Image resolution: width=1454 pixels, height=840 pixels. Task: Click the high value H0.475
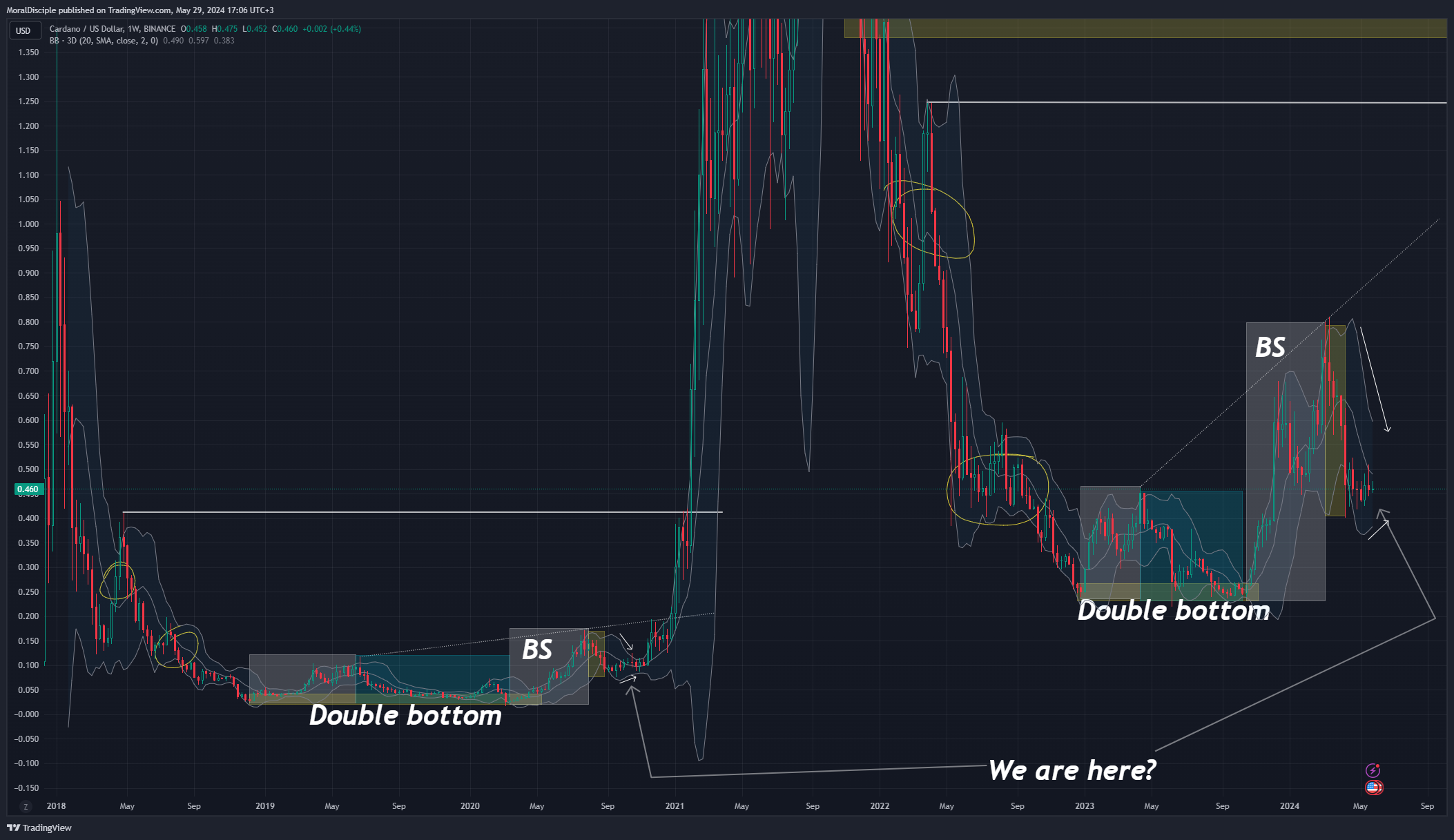(x=224, y=29)
